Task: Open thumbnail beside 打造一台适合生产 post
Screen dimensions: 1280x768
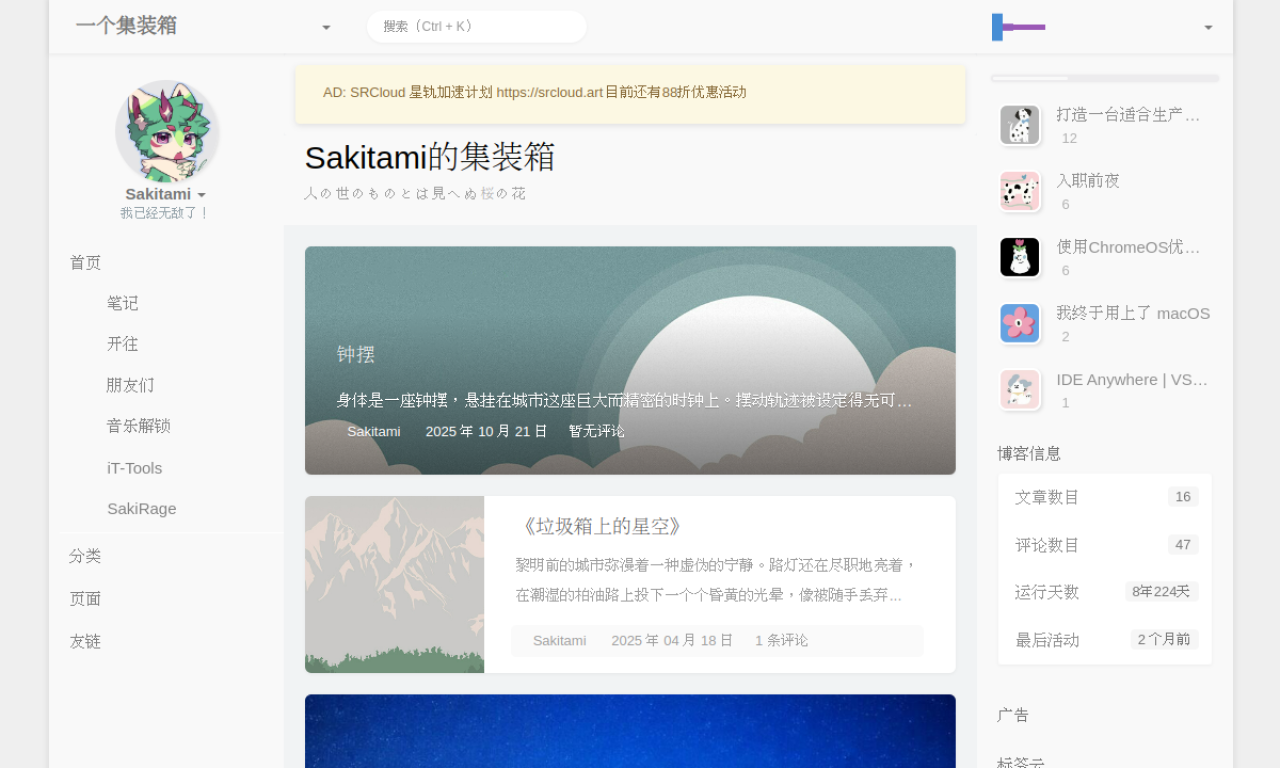Action: pyautogui.click(x=1020, y=125)
